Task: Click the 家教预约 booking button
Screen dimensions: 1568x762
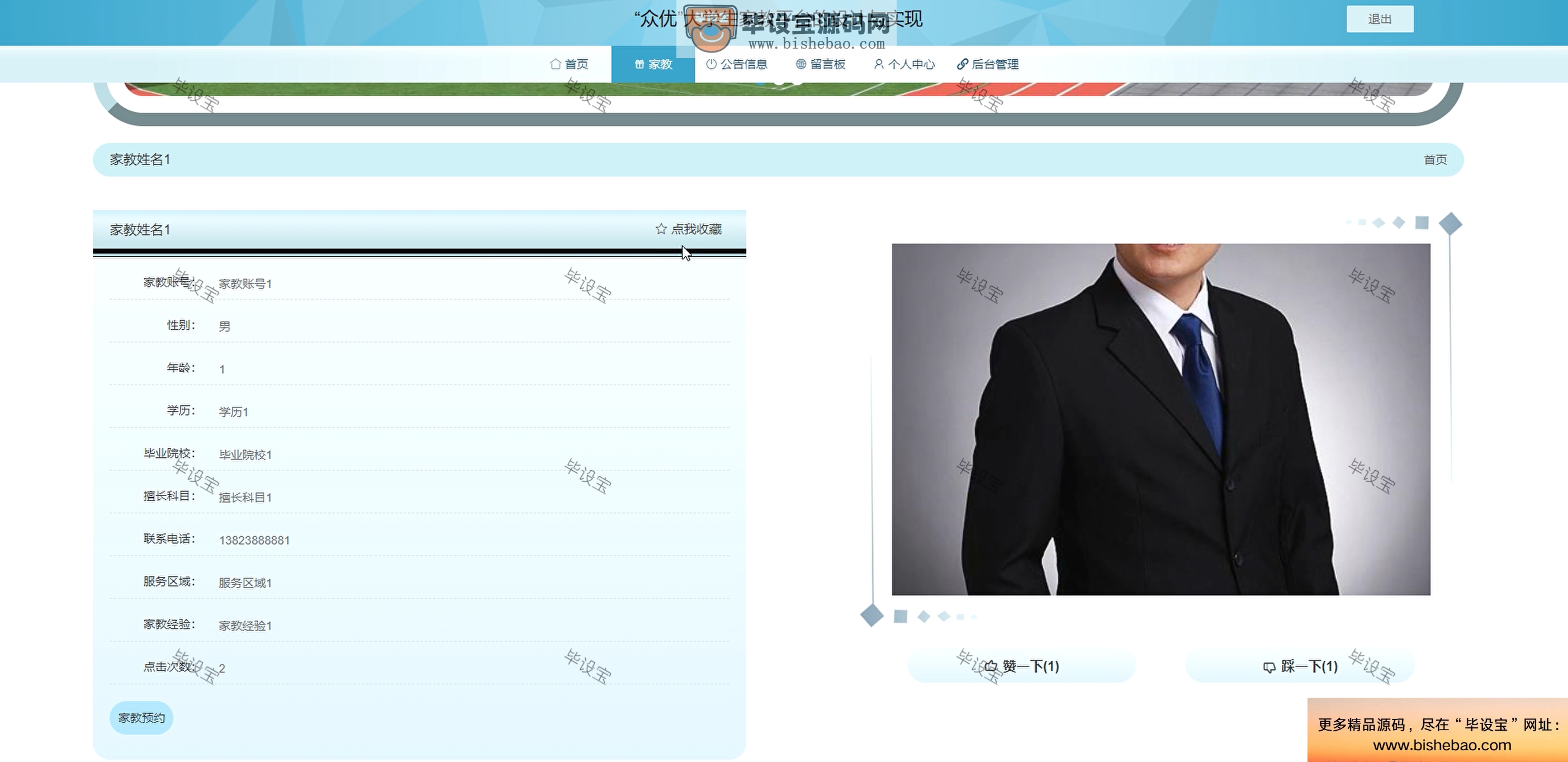Action: 141,718
